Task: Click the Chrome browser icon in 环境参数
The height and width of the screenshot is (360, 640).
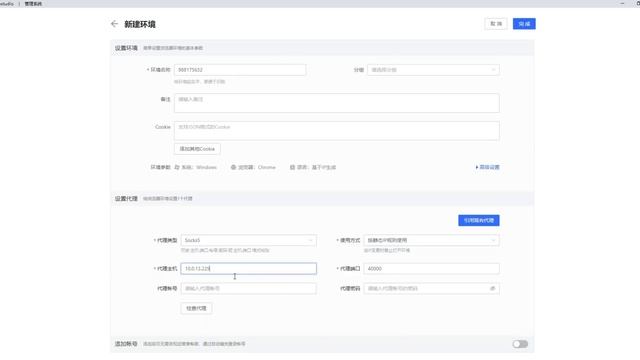Action: tap(233, 167)
